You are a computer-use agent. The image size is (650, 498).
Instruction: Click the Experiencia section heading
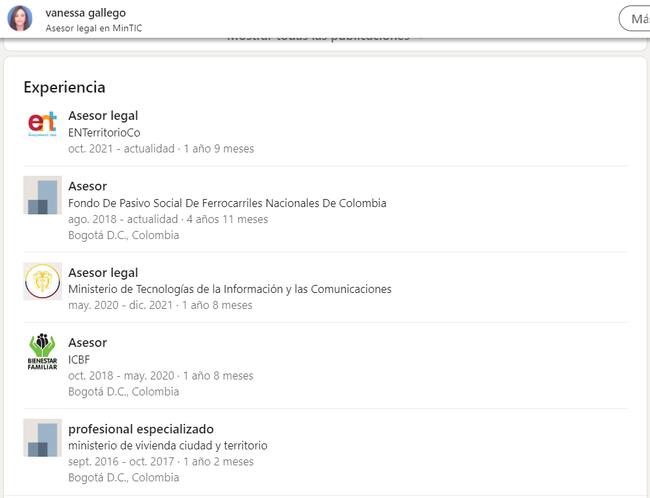64,87
